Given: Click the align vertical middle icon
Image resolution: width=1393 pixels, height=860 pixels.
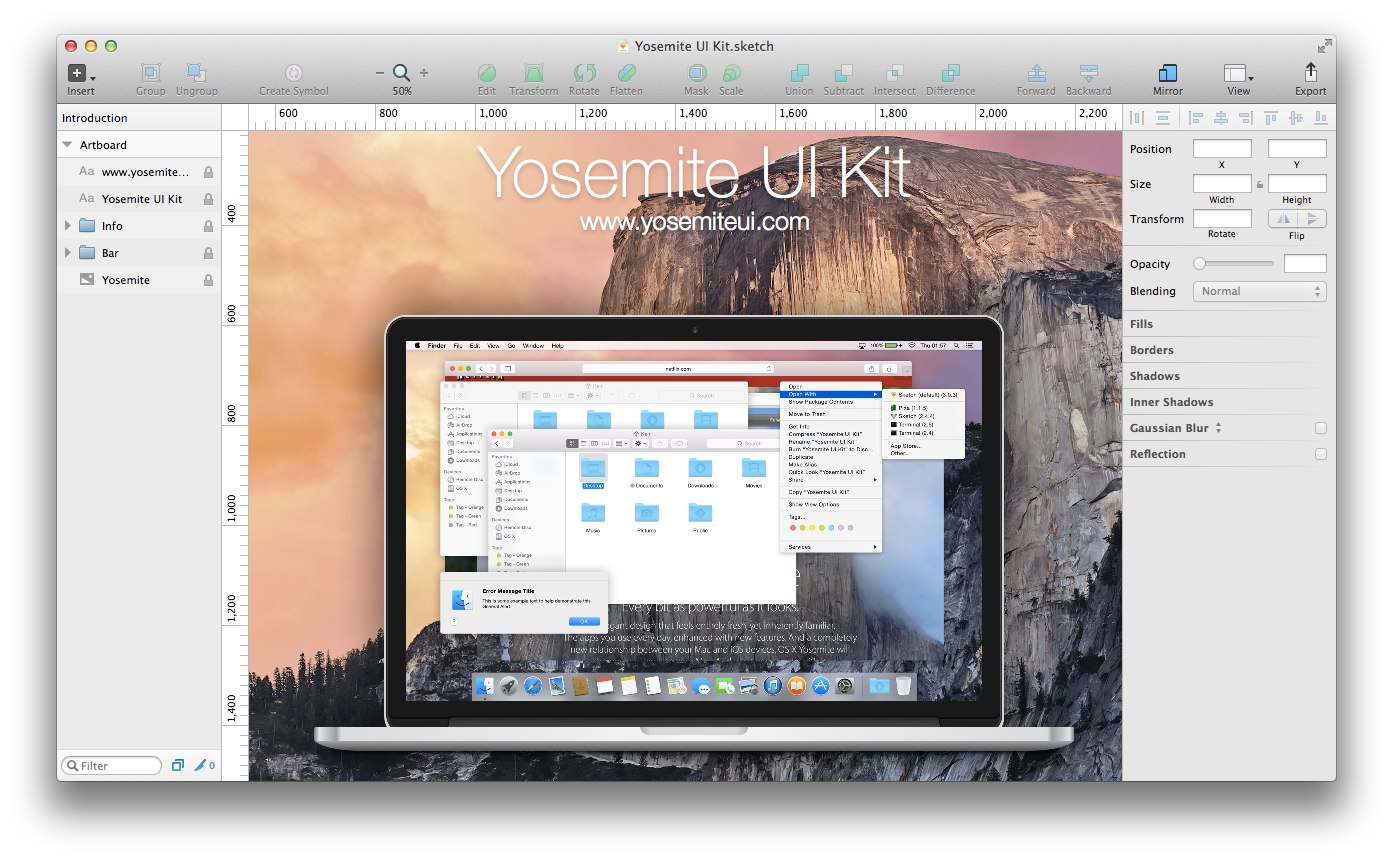Looking at the screenshot, I should click(1296, 118).
